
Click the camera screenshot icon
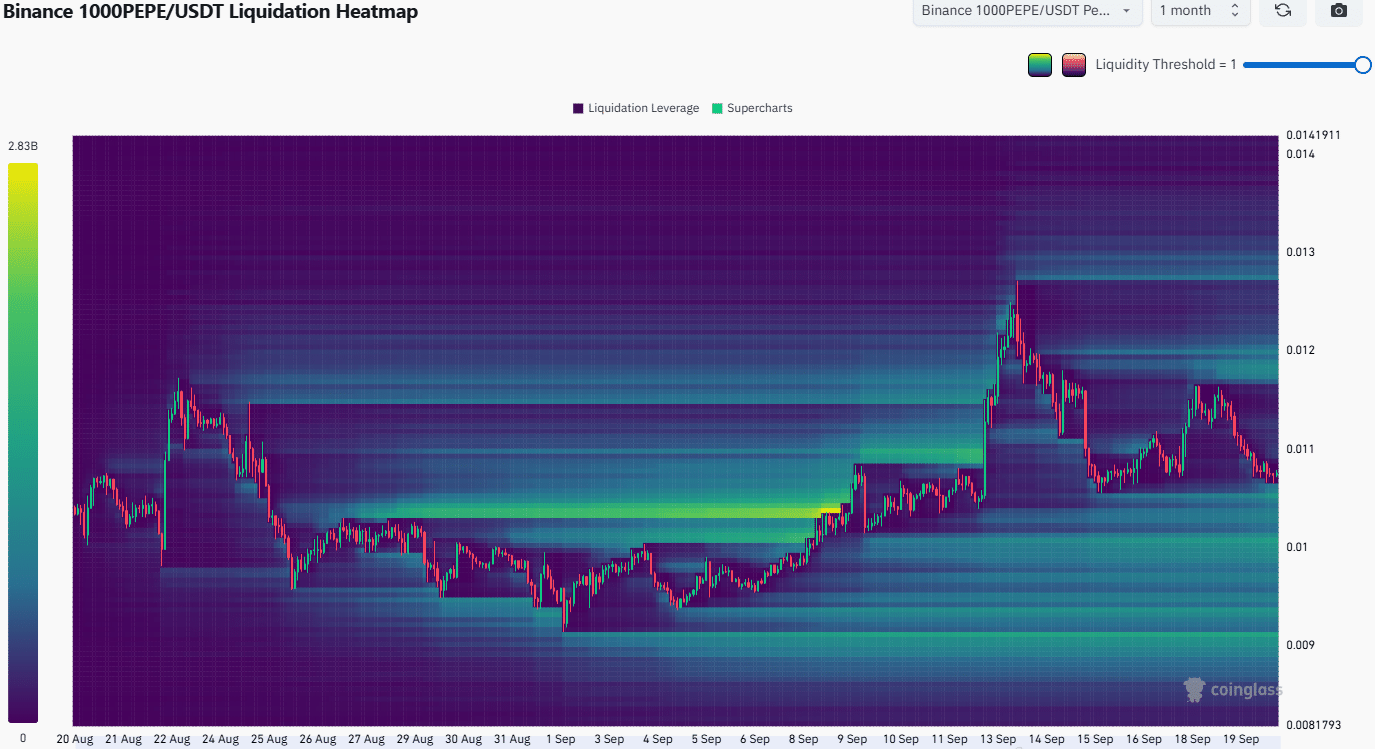(1339, 11)
